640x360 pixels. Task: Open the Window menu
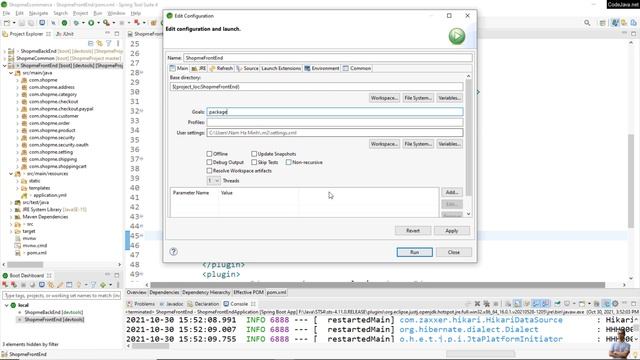pos(116,13)
